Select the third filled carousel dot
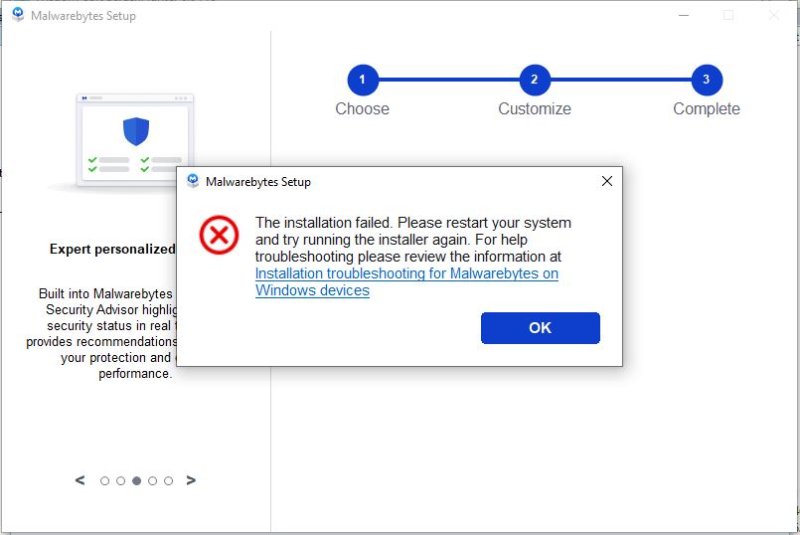 (x=136, y=481)
